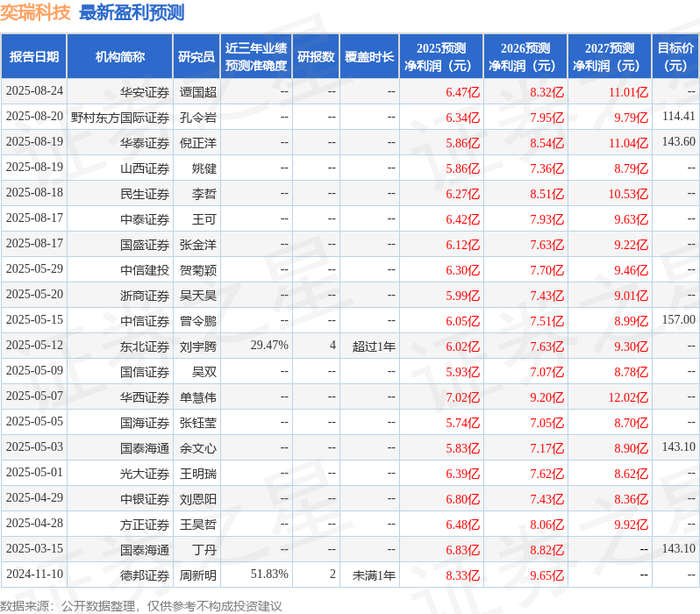Select accuracy value 29.47%

[x=269, y=345]
